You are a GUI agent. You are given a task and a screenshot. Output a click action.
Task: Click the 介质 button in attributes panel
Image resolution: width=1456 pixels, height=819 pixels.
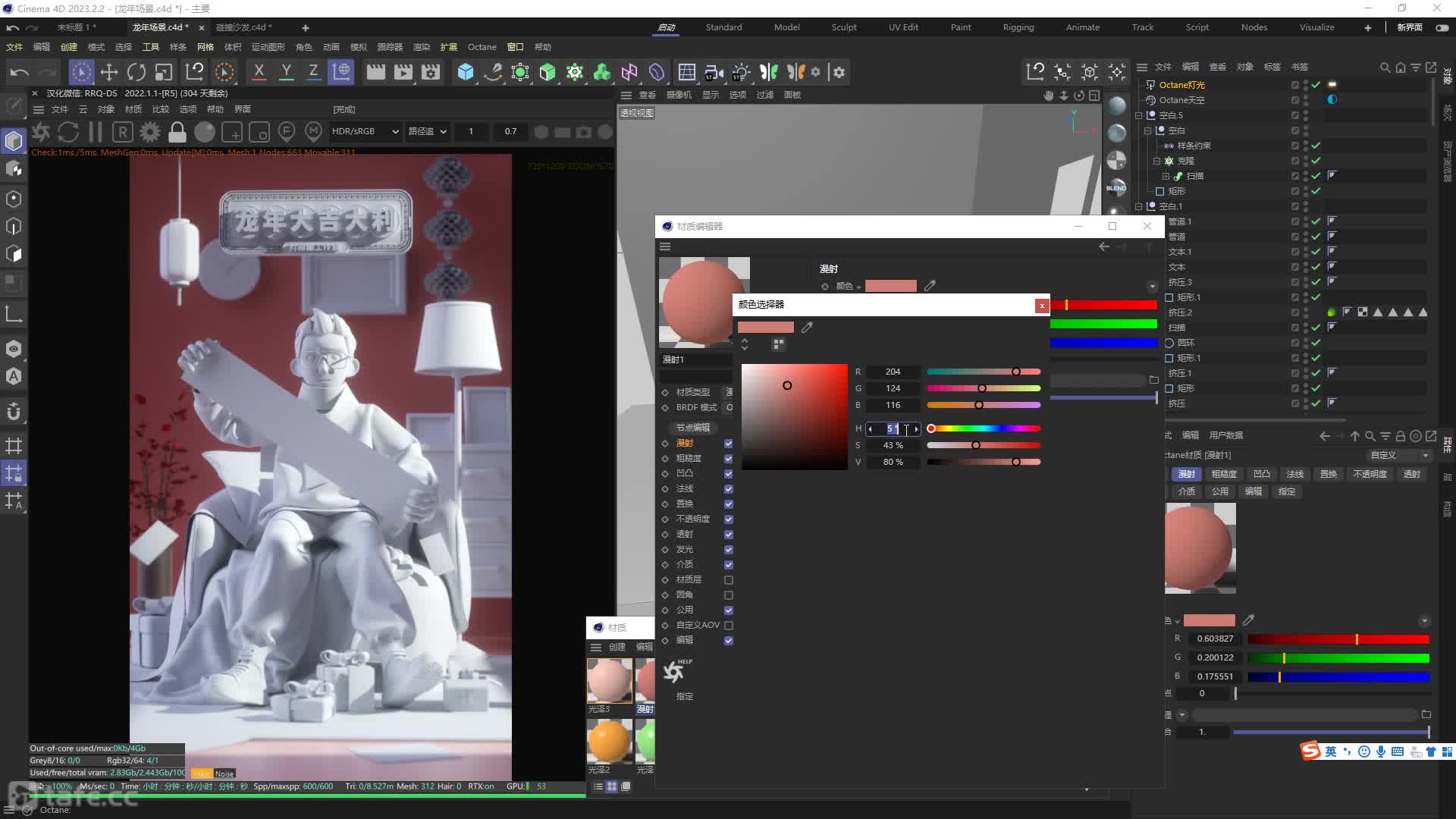1186,491
